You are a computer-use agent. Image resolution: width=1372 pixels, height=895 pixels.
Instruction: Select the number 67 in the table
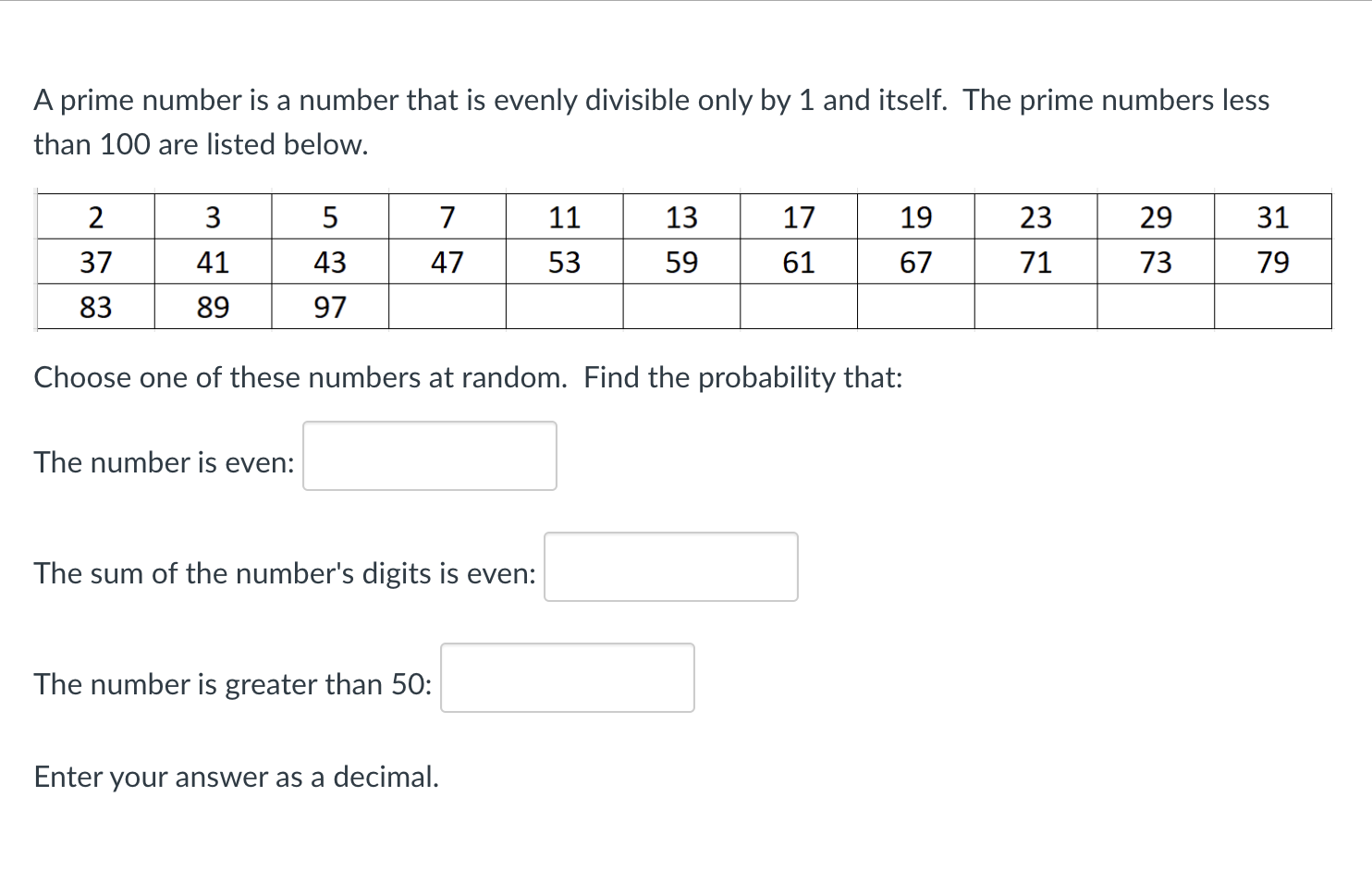point(915,262)
